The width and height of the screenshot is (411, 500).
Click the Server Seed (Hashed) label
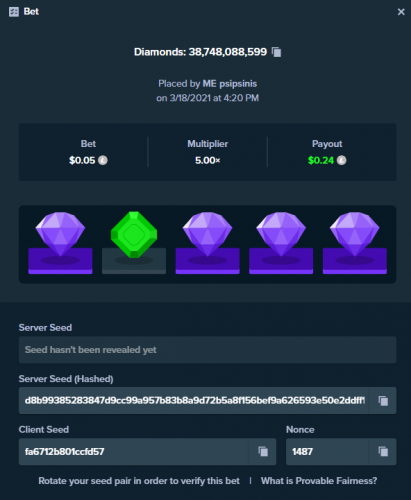pos(66,379)
